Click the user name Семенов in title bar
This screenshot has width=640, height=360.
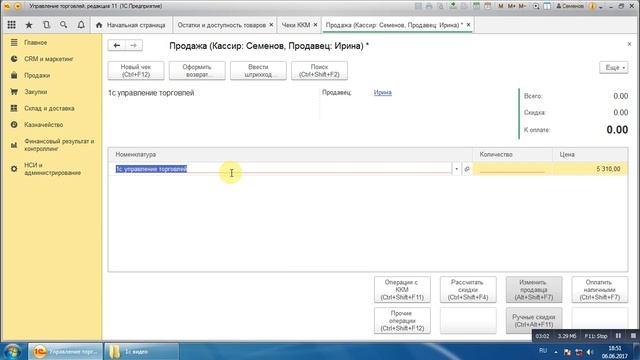pos(570,6)
